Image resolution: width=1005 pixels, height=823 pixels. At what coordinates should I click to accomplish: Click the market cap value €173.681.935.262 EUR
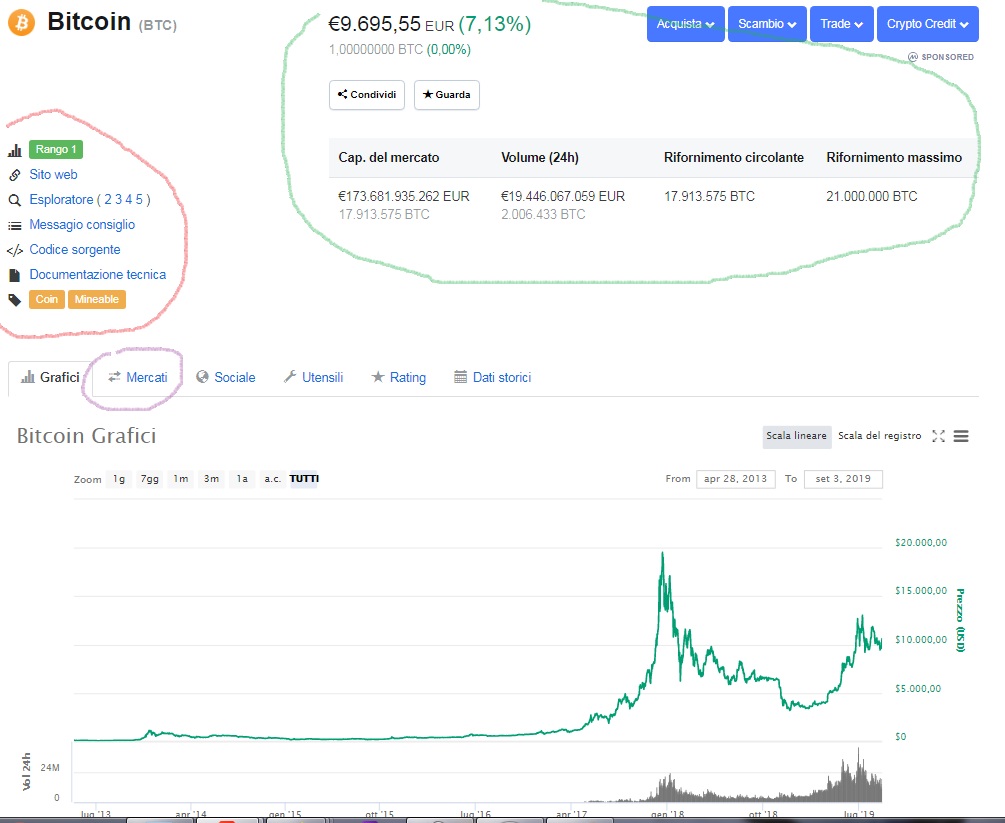coord(404,196)
